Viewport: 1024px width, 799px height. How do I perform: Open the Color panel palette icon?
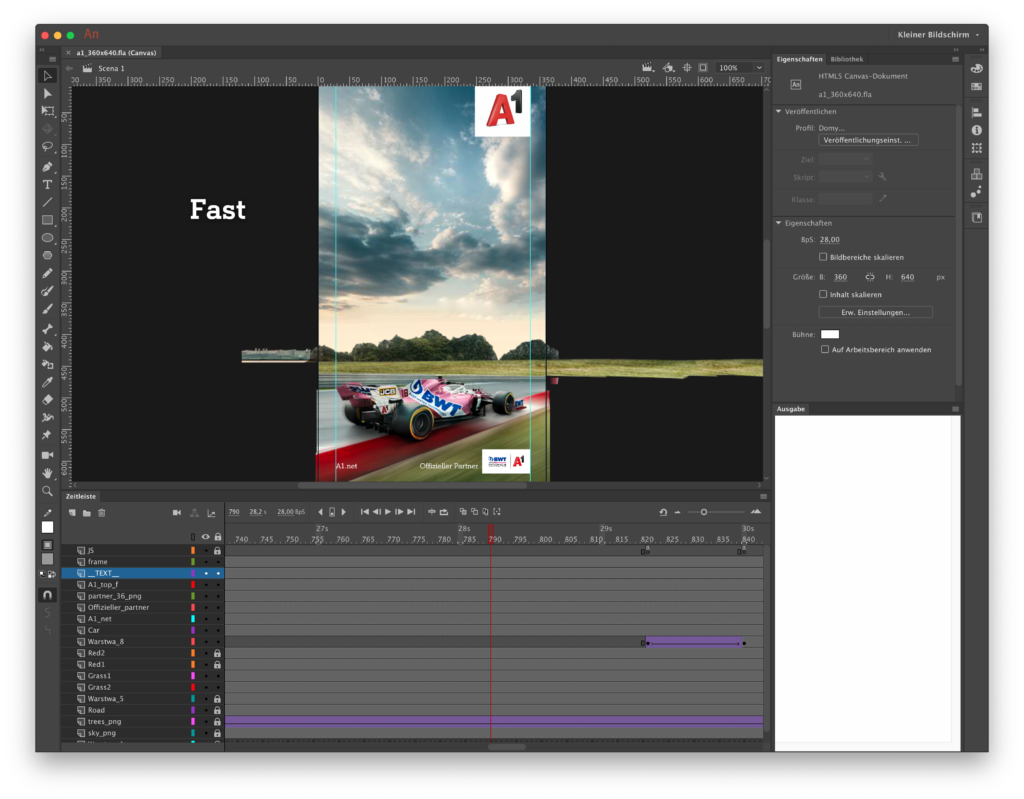click(976, 68)
